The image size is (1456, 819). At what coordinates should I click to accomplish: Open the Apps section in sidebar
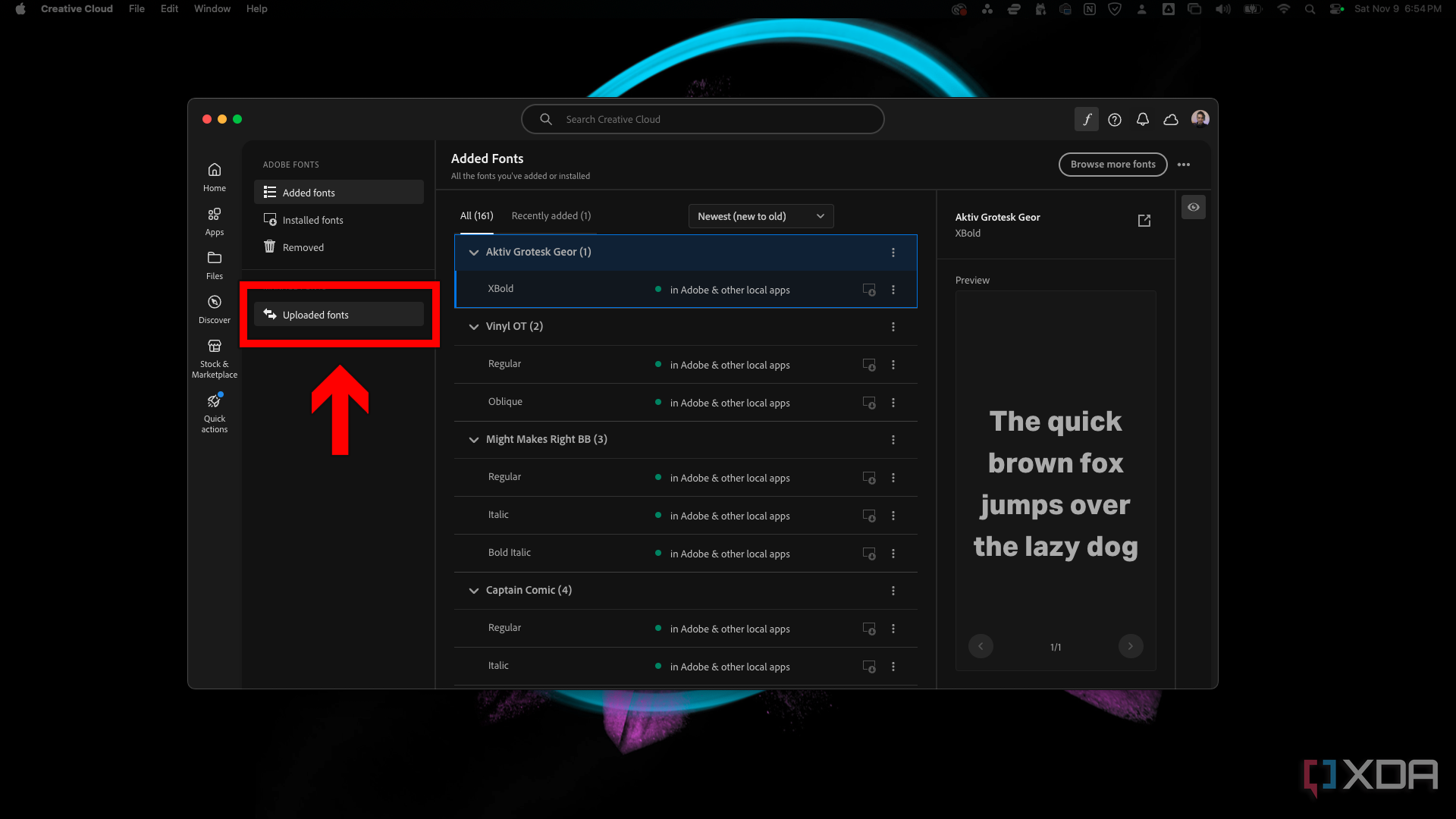tap(215, 221)
